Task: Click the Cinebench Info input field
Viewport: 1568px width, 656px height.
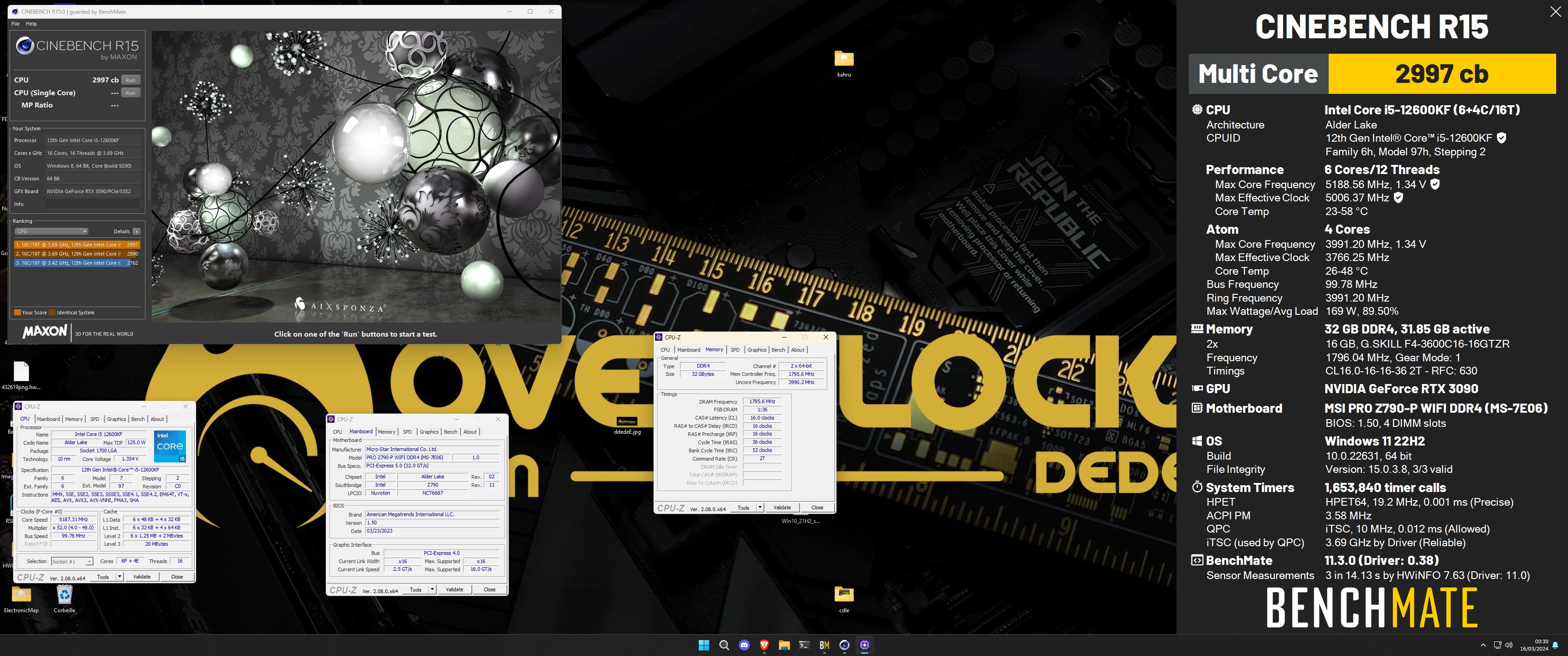Action: click(x=93, y=205)
